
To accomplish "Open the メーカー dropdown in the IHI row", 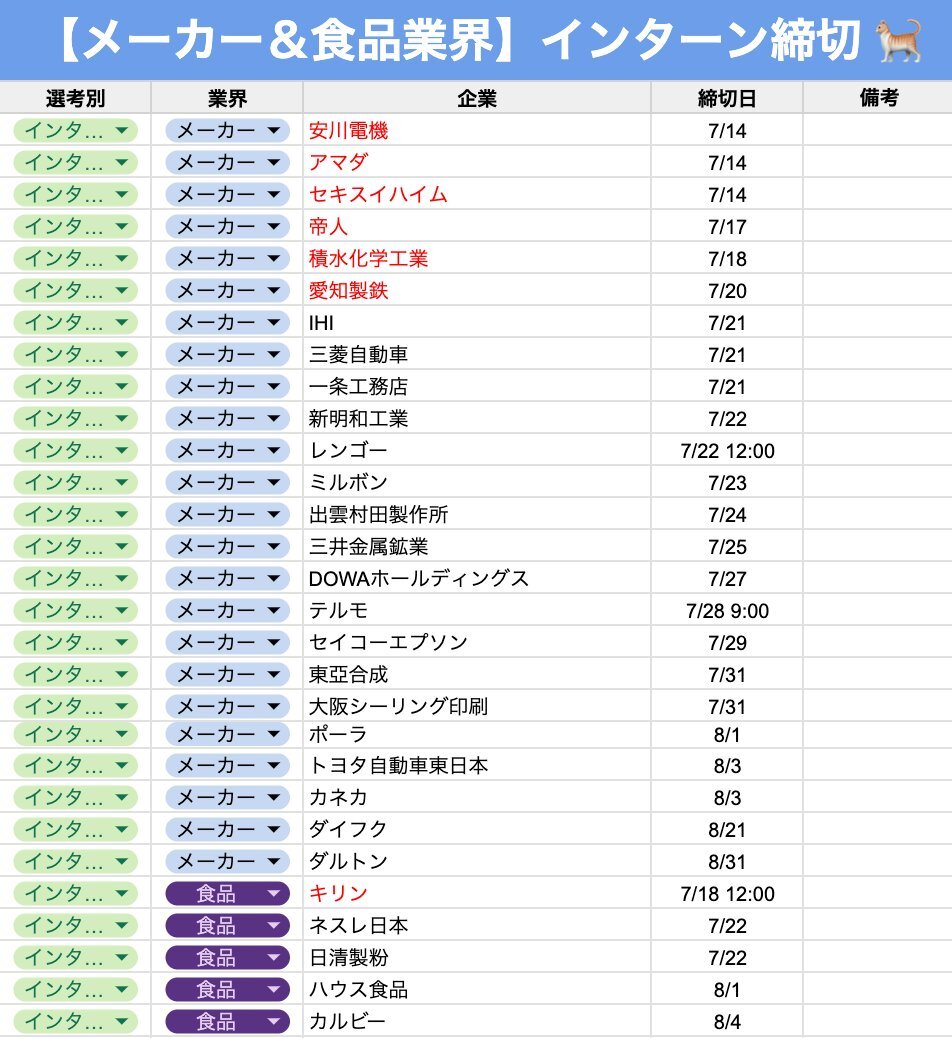I will [227, 322].
